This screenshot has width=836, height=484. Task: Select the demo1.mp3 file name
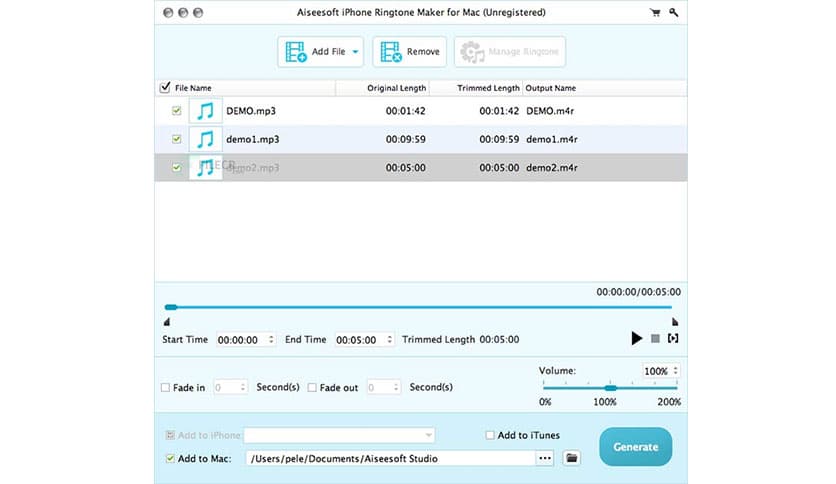253,139
